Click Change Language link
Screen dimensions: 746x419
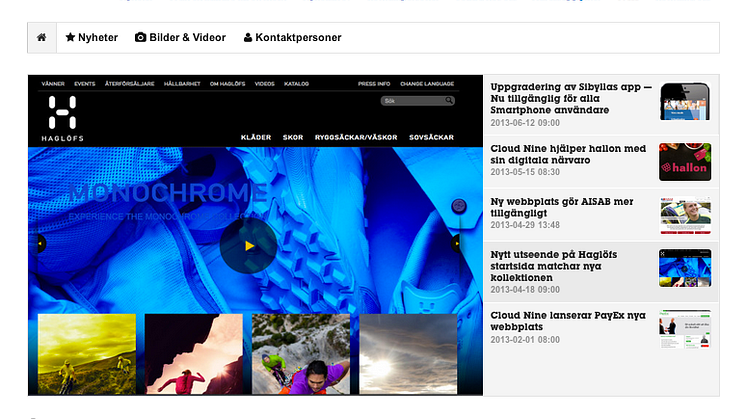tap(427, 84)
